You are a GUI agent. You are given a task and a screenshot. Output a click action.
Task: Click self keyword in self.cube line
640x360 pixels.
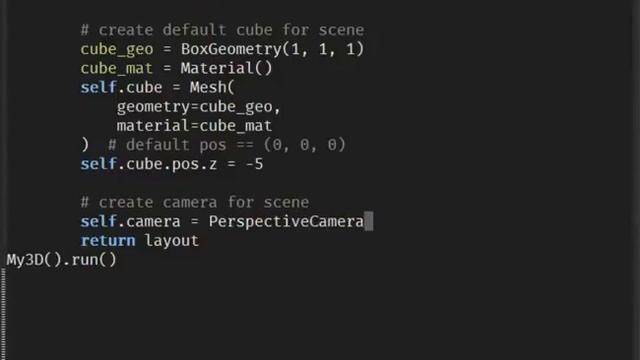pos(98,87)
